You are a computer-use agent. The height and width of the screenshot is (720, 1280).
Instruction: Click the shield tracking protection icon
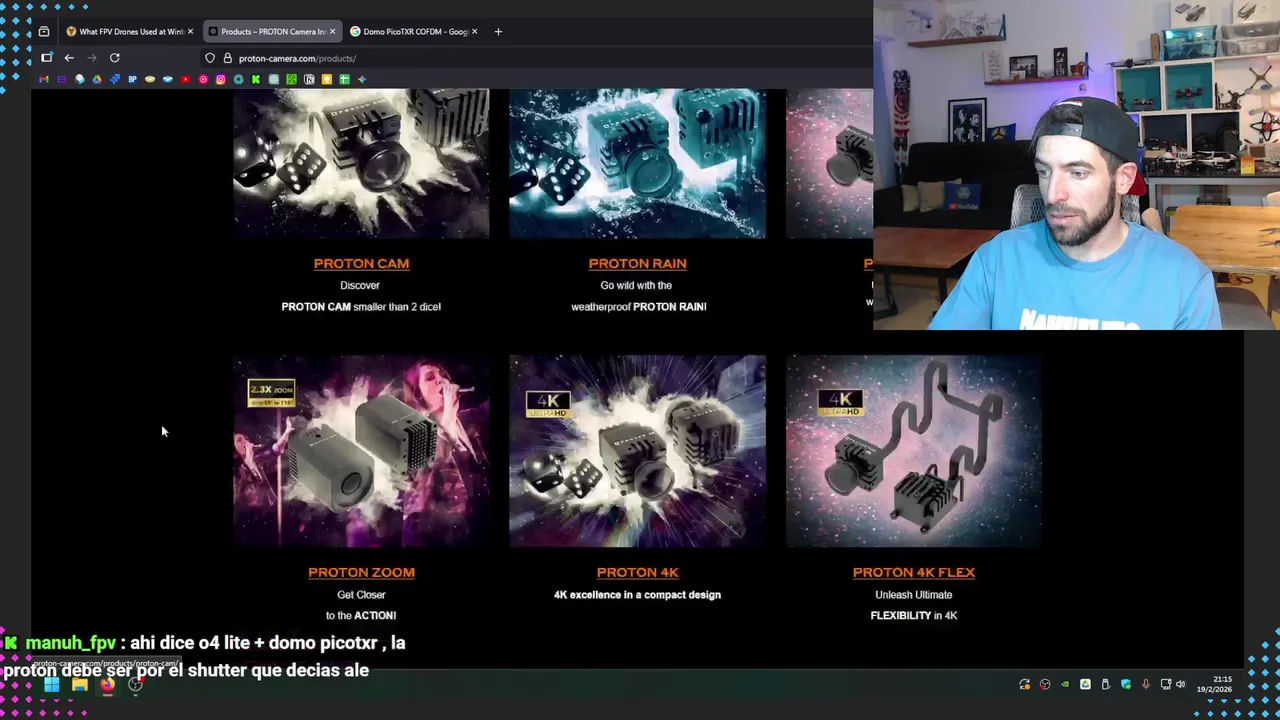(210, 58)
